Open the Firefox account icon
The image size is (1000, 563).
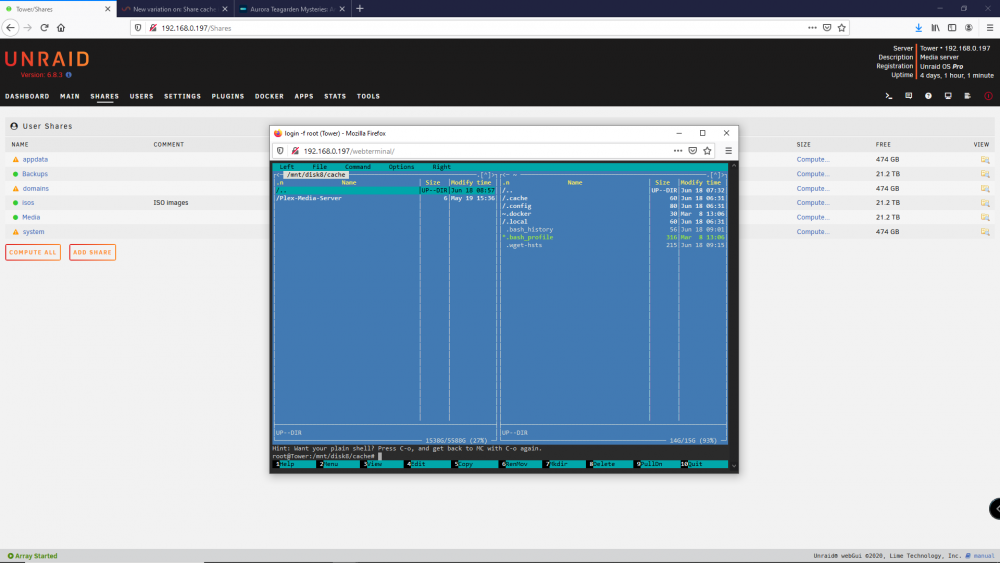coord(969,27)
